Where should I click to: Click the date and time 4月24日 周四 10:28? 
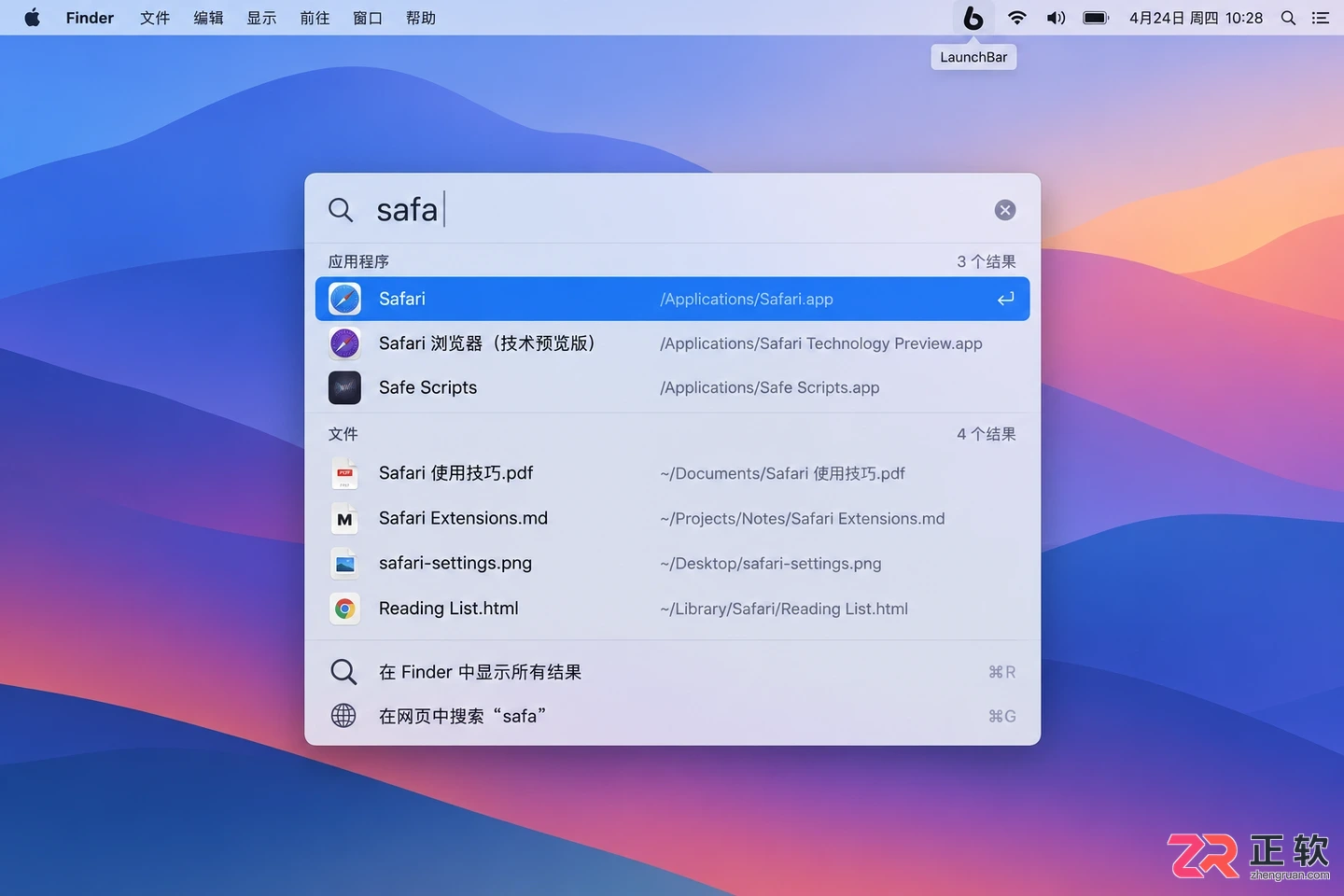[1196, 18]
